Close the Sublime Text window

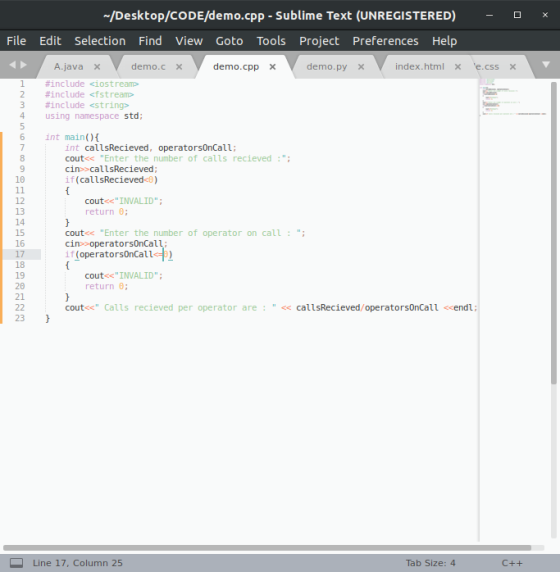(545, 15)
